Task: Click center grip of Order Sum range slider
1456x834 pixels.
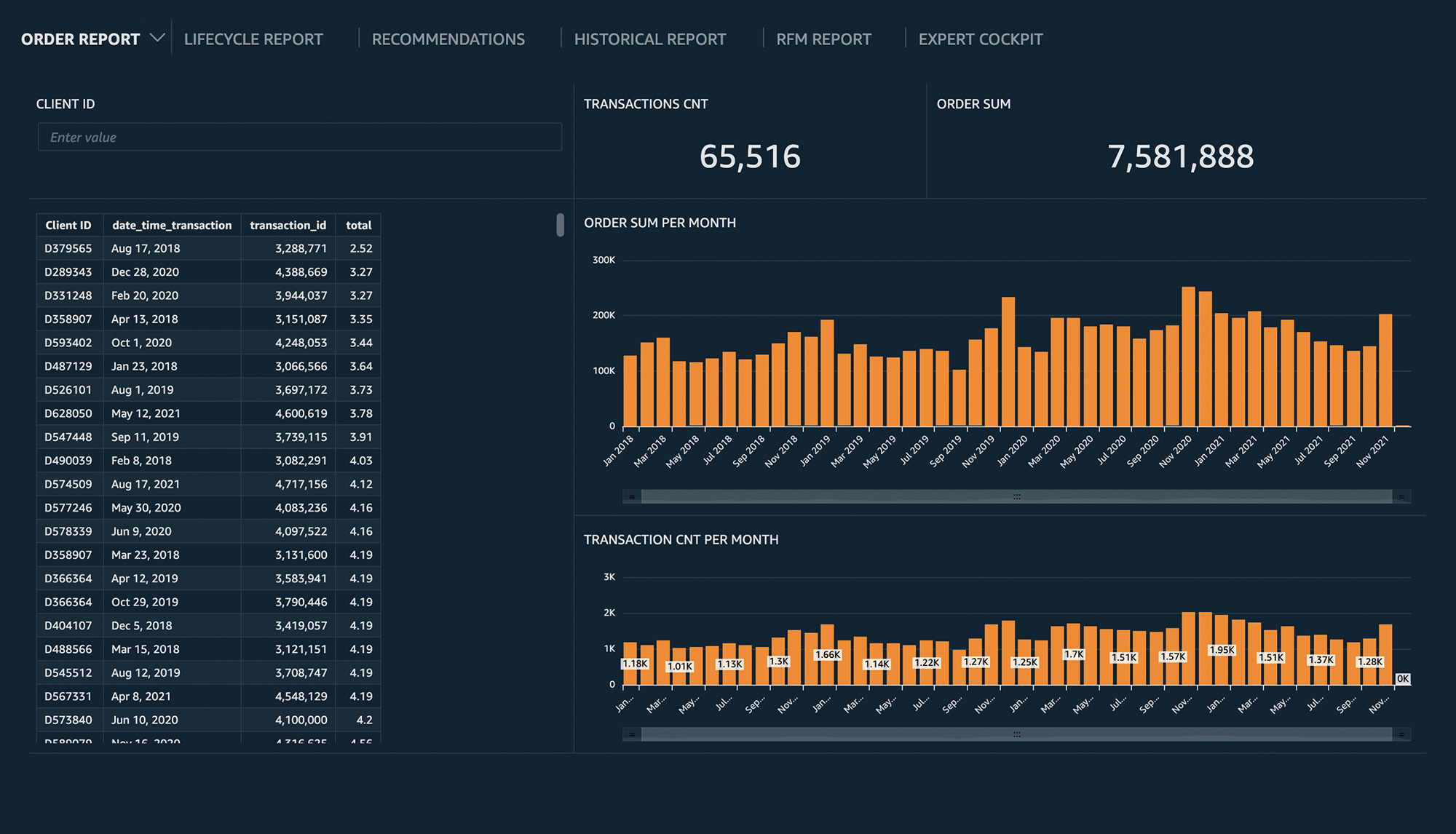Action: click(x=1017, y=497)
